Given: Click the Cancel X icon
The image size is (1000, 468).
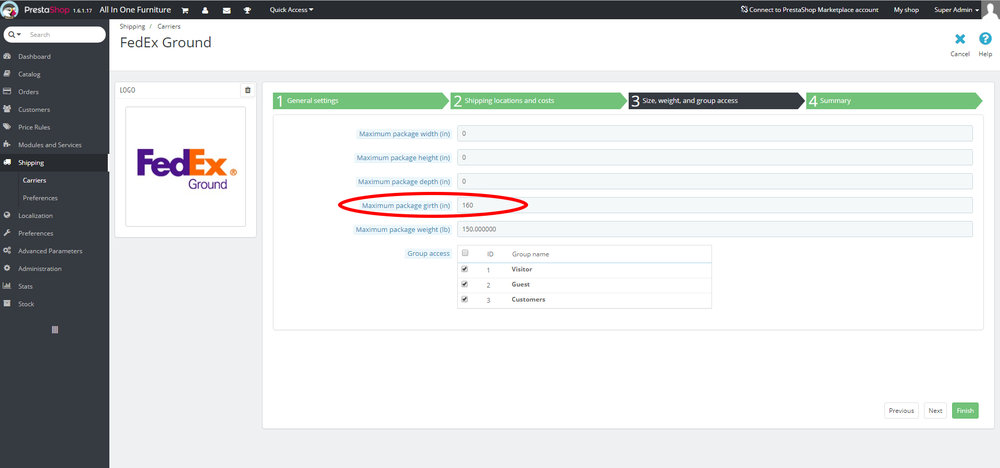Looking at the screenshot, I should [x=960, y=39].
